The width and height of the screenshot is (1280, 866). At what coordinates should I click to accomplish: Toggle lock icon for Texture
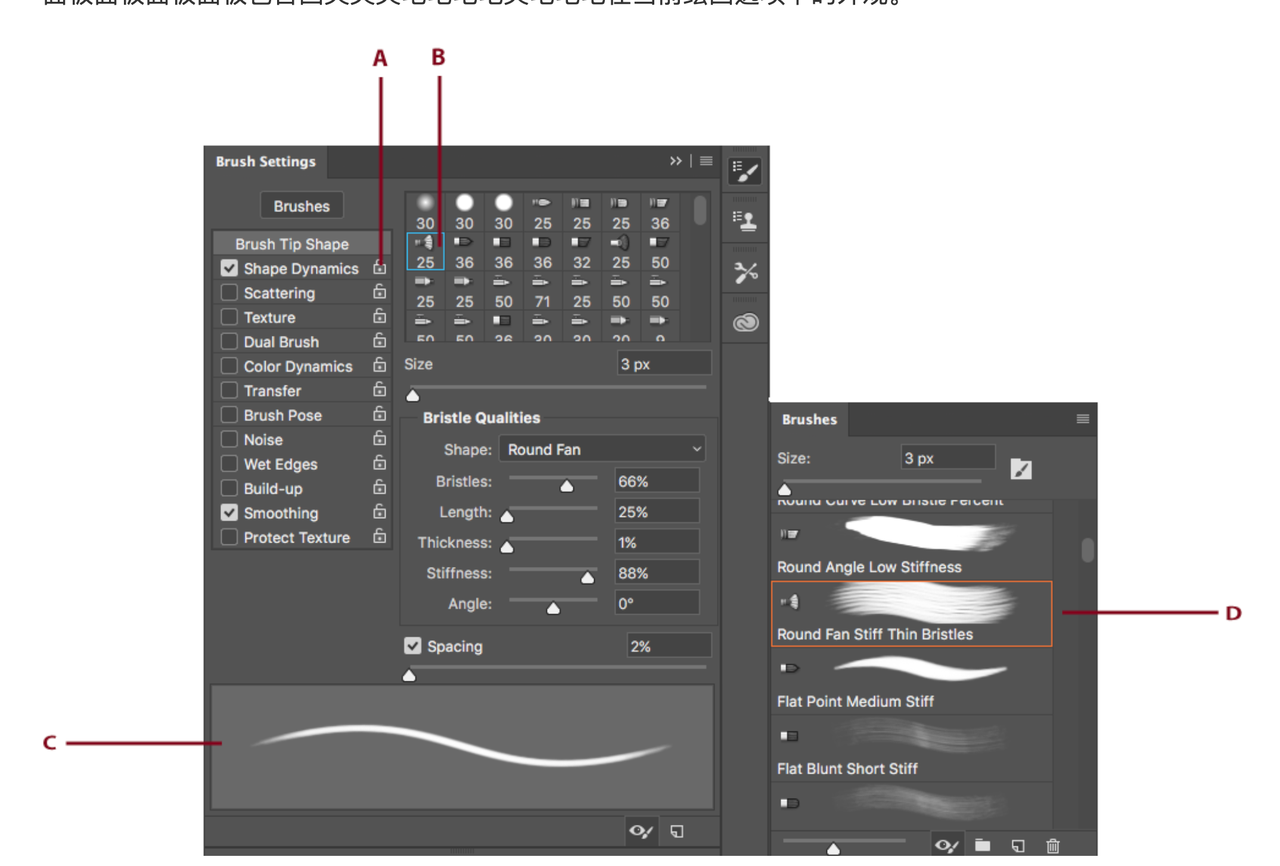click(379, 316)
